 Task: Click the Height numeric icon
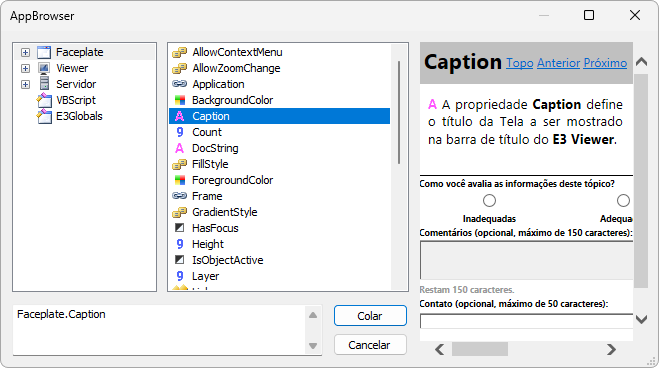[x=180, y=244]
